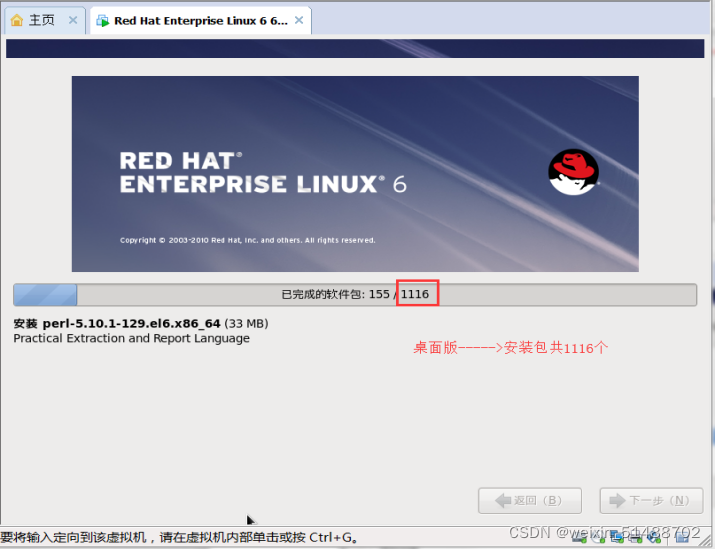
Task: Open the message log icon in status bar
Action: (682, 537)
